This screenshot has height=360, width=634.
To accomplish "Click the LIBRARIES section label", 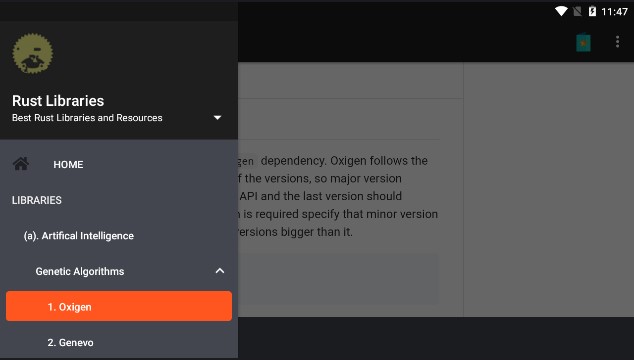I will [37, 200].
